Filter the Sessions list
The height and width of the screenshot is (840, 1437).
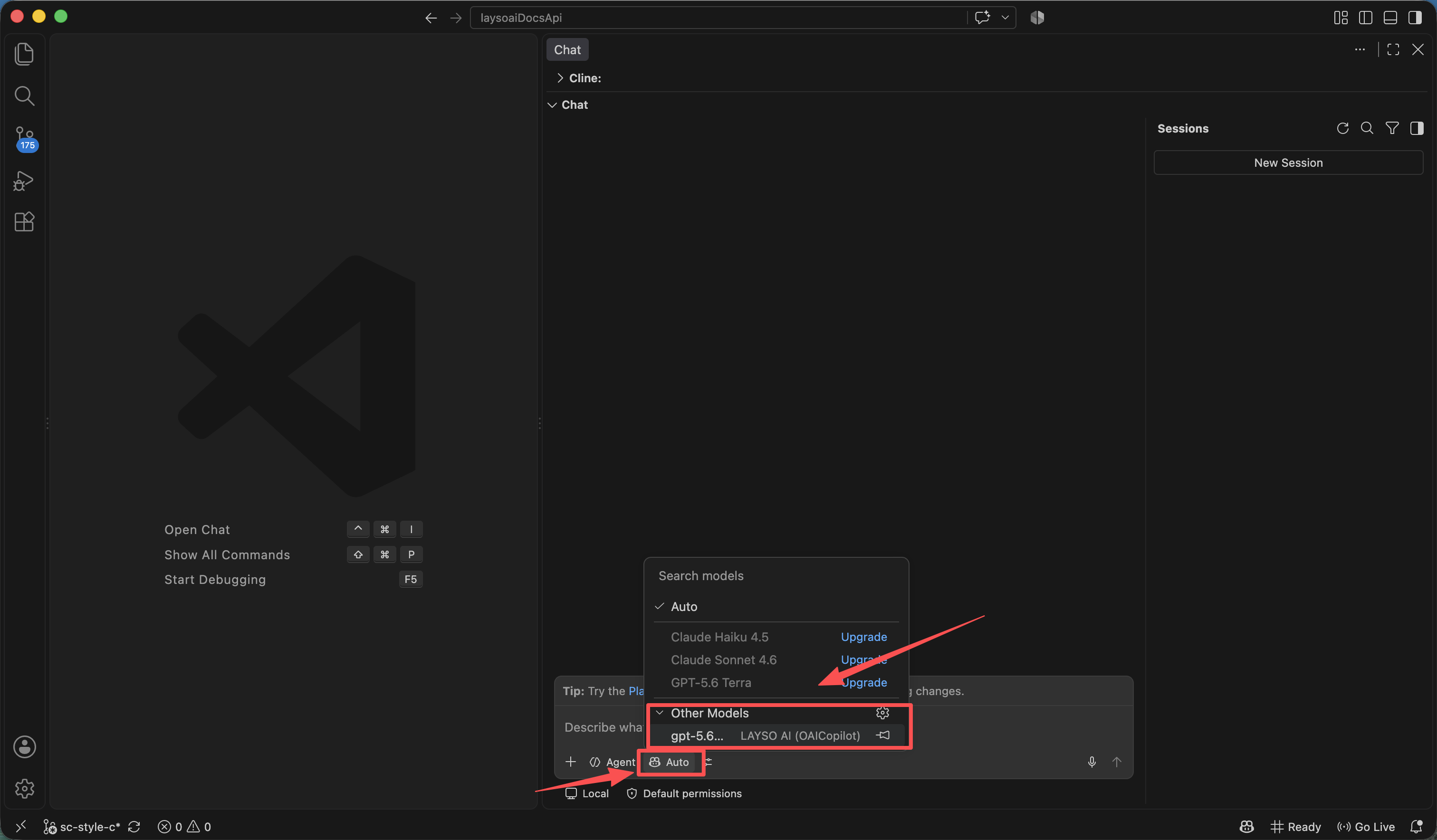point(1392,128)
